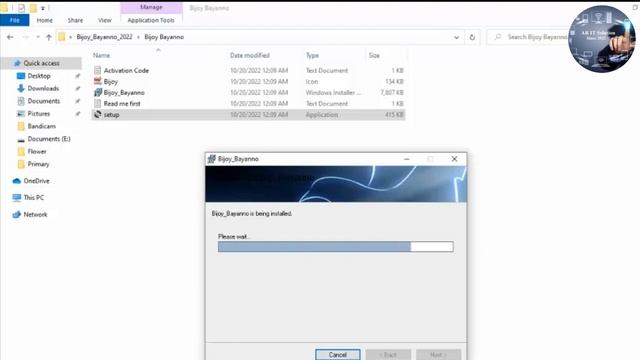Open This PC in navigation pane
Viewport: 640px width, 360px height.
pyautogui.click(x=33, y=198)
